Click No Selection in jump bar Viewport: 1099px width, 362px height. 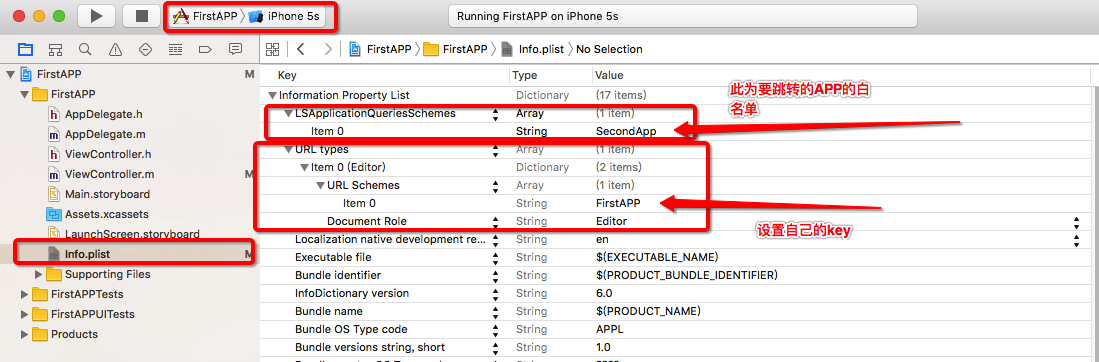[x=609, y=49]
